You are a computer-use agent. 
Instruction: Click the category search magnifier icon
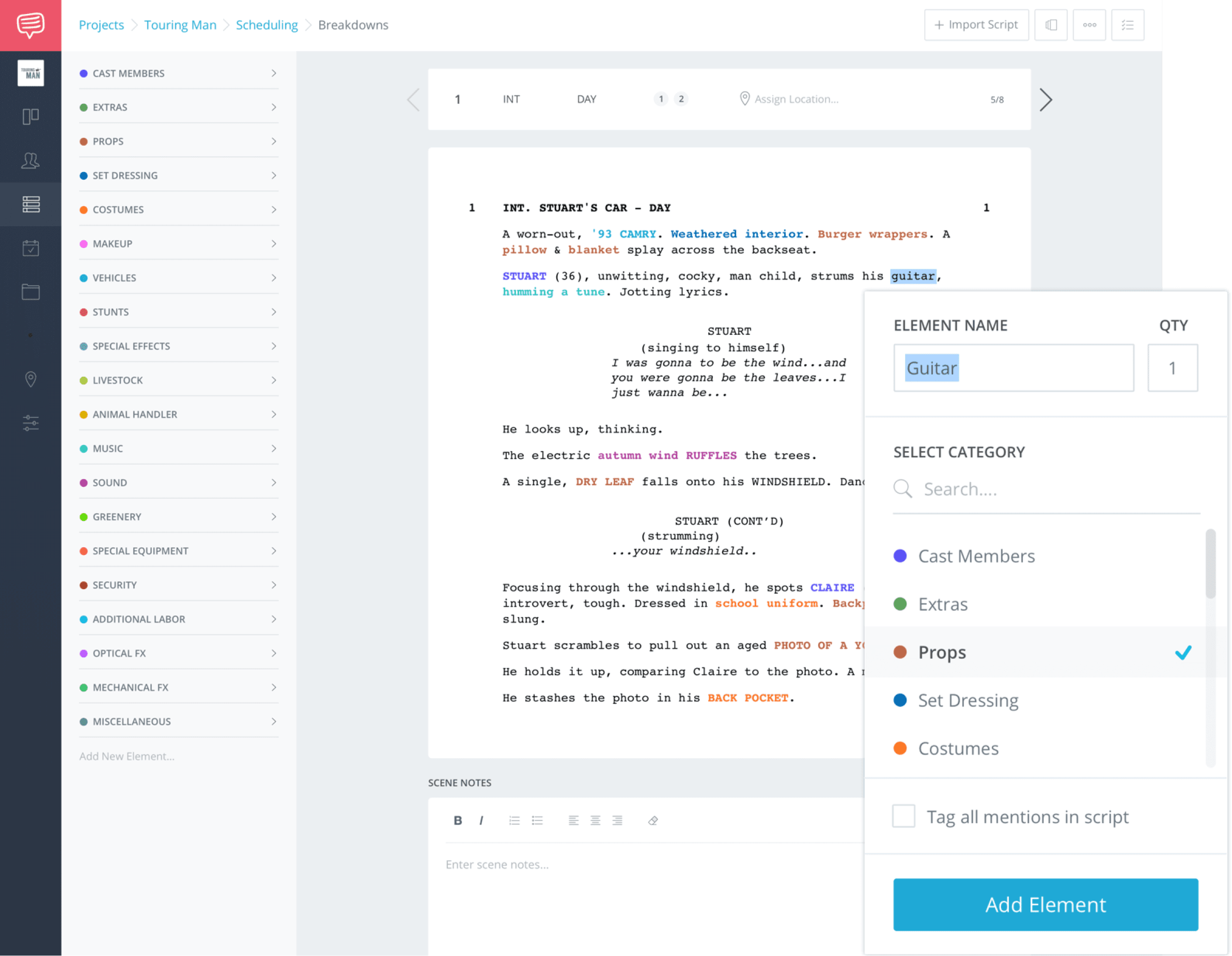click(902, 489)
